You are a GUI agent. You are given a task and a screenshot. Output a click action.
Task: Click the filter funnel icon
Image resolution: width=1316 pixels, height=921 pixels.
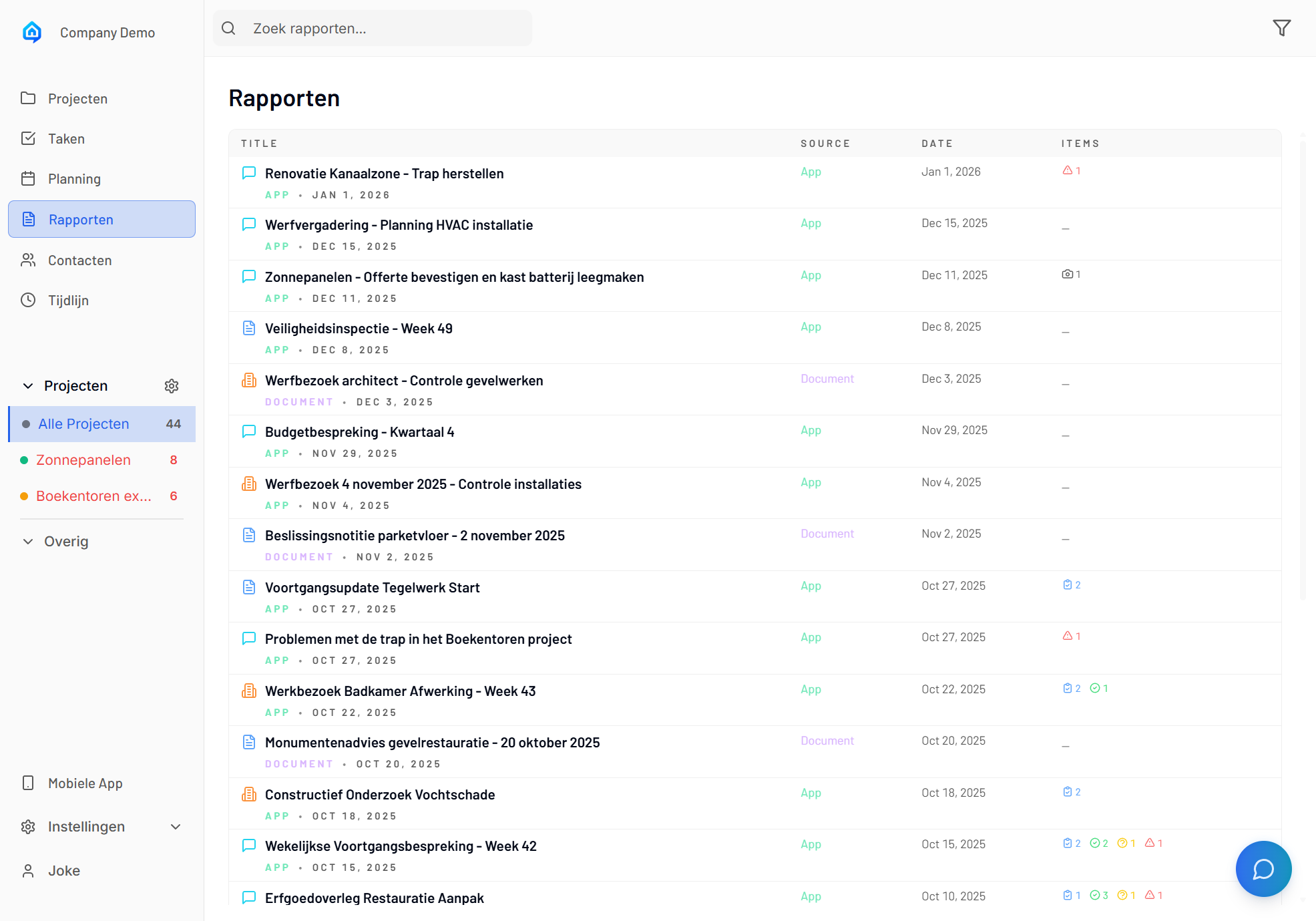click(1281, 28)
